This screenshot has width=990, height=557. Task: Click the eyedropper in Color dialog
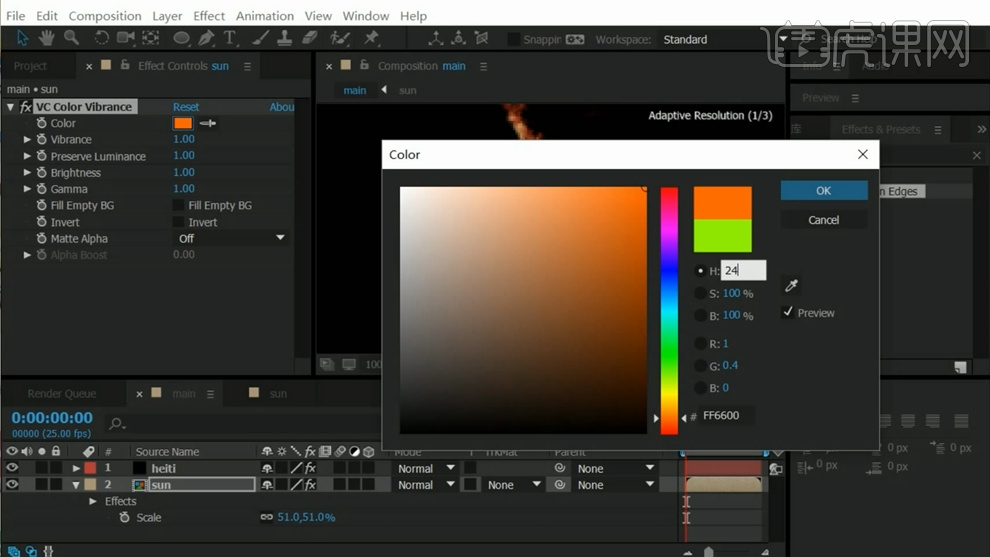click(x=791, y=286)
